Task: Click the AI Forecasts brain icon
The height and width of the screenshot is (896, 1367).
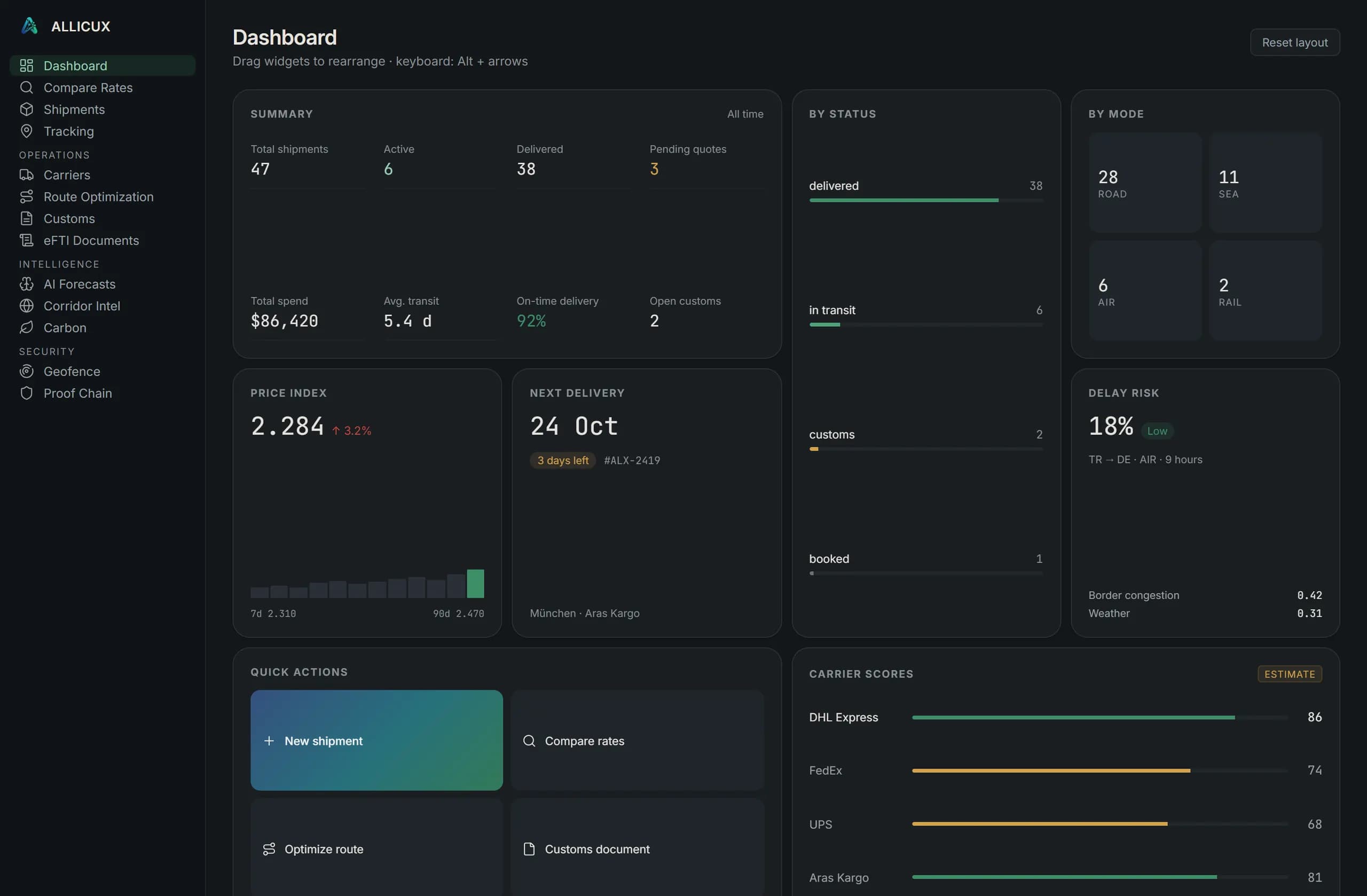Action: click(26, 284)
